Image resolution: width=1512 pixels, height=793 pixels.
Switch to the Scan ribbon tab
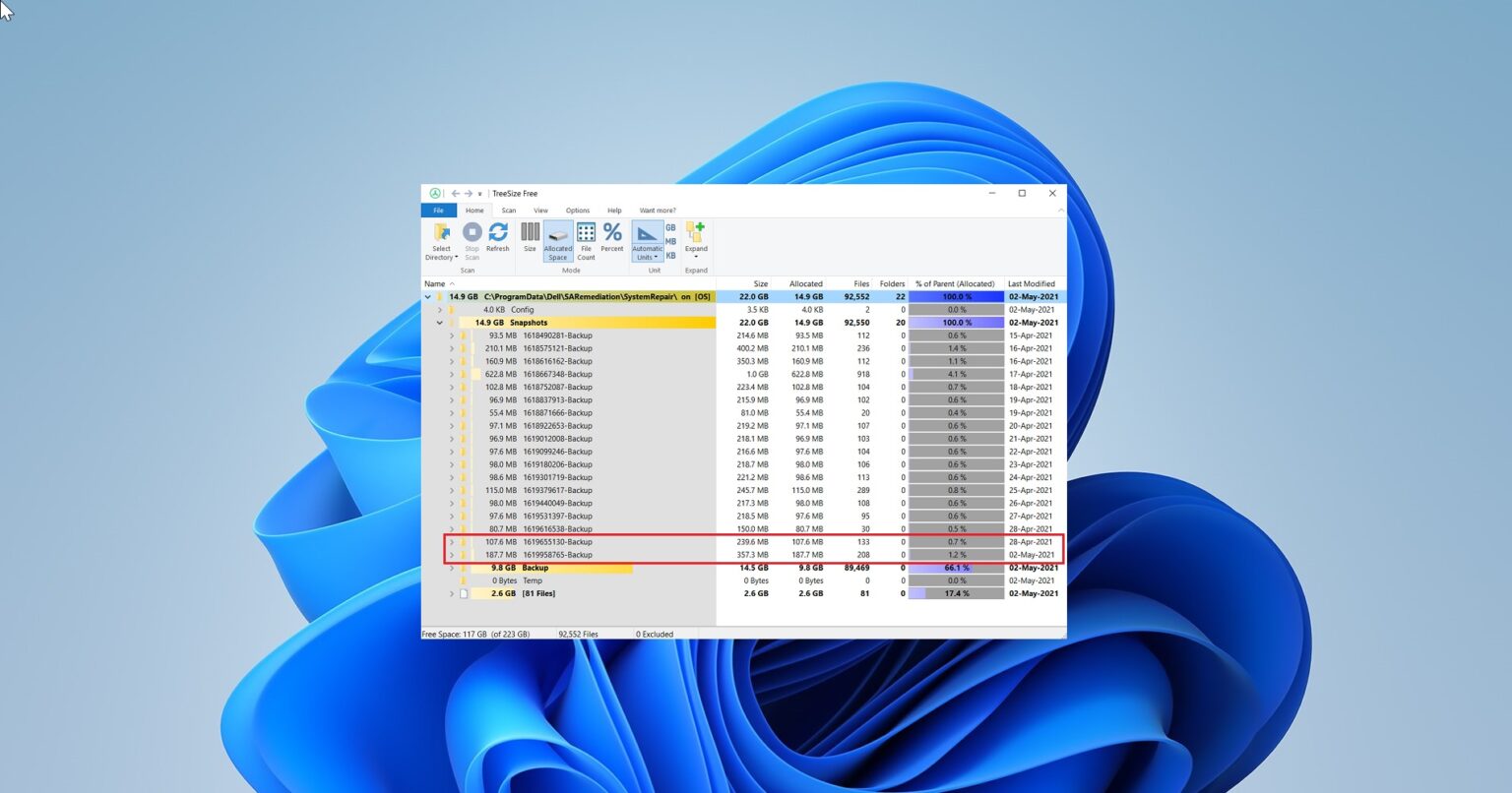pyautogui.click(x=509, y=210)
